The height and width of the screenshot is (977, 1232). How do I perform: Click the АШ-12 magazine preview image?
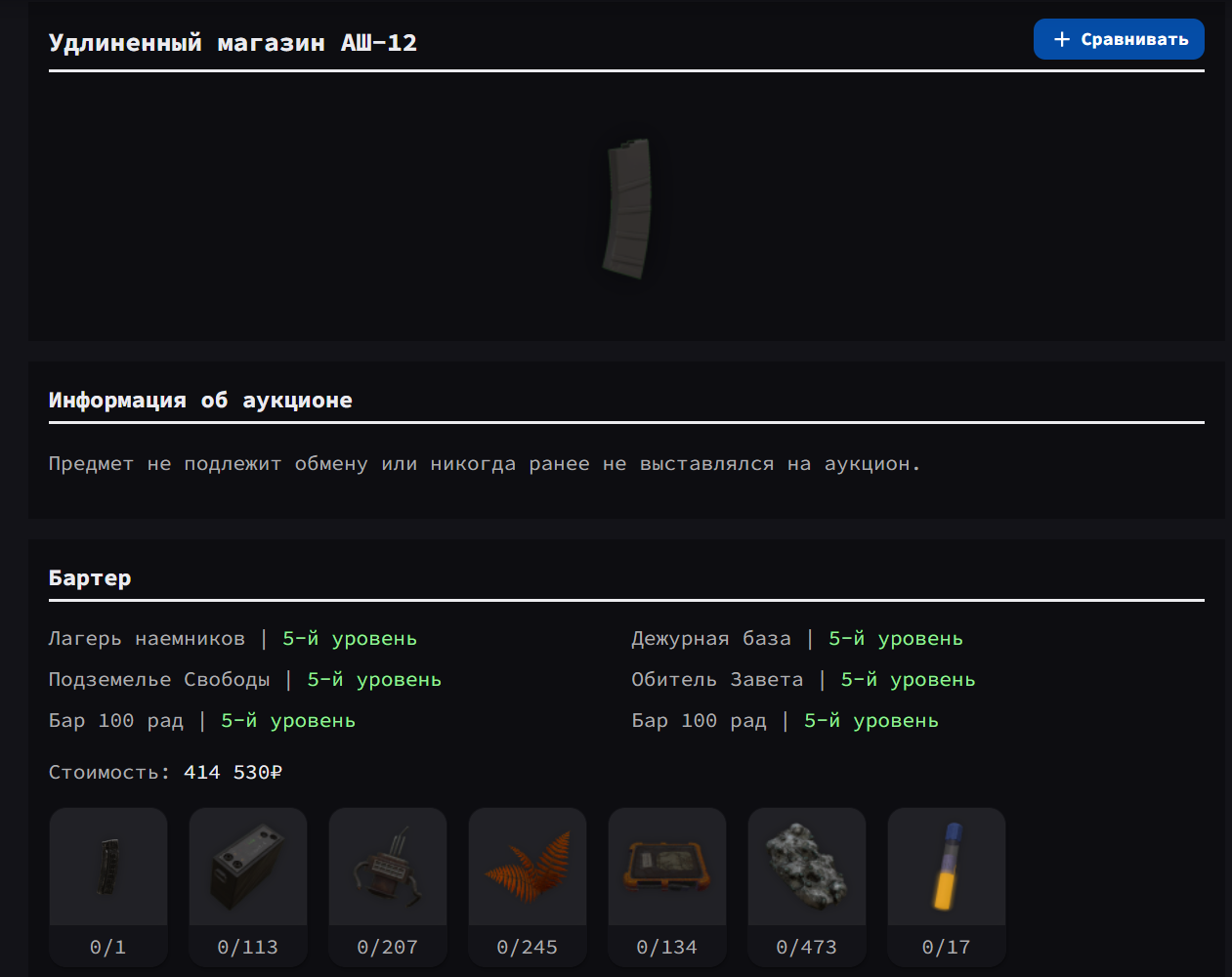click(x=627, y=208)
